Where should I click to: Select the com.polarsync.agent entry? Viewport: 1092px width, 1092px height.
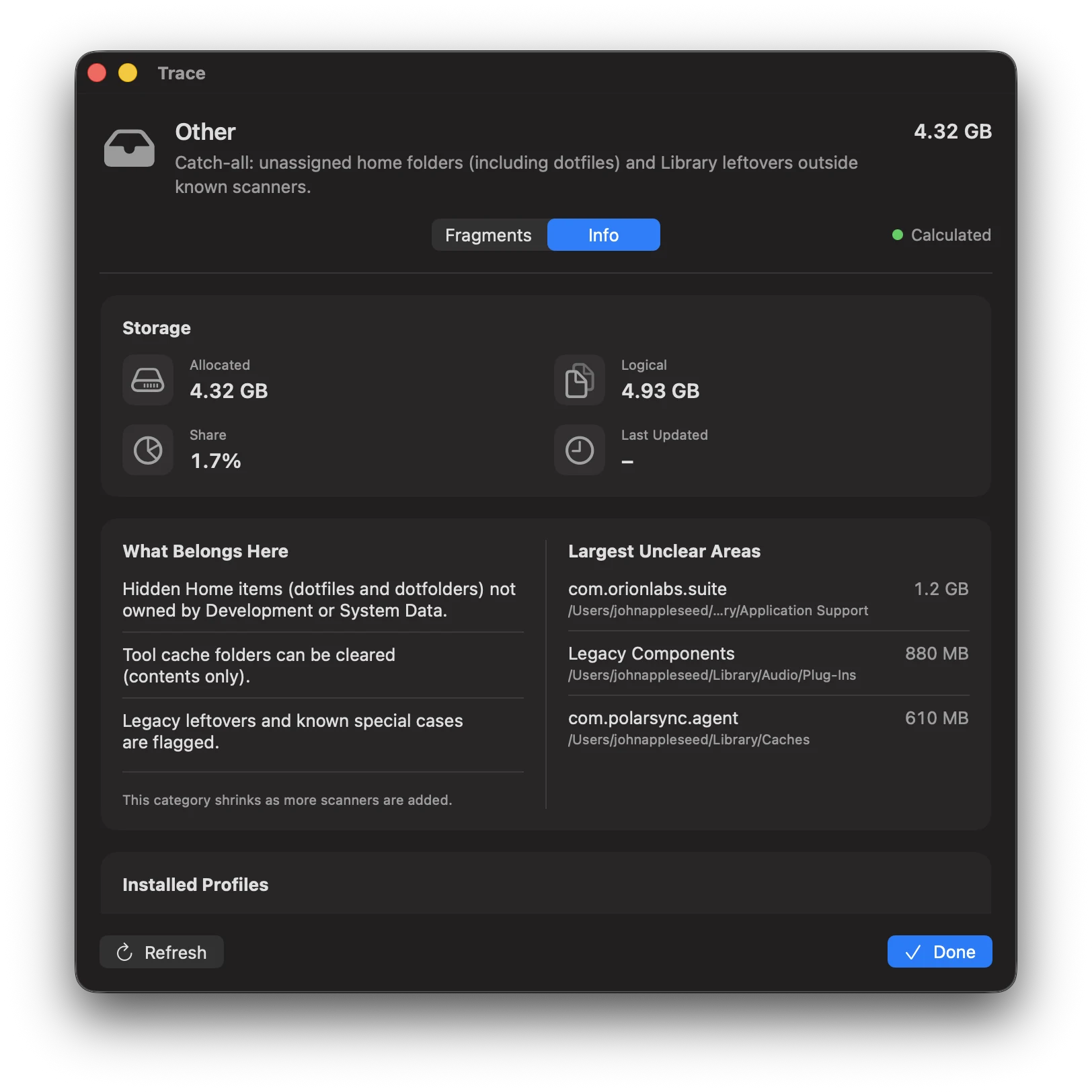point(769,728)
